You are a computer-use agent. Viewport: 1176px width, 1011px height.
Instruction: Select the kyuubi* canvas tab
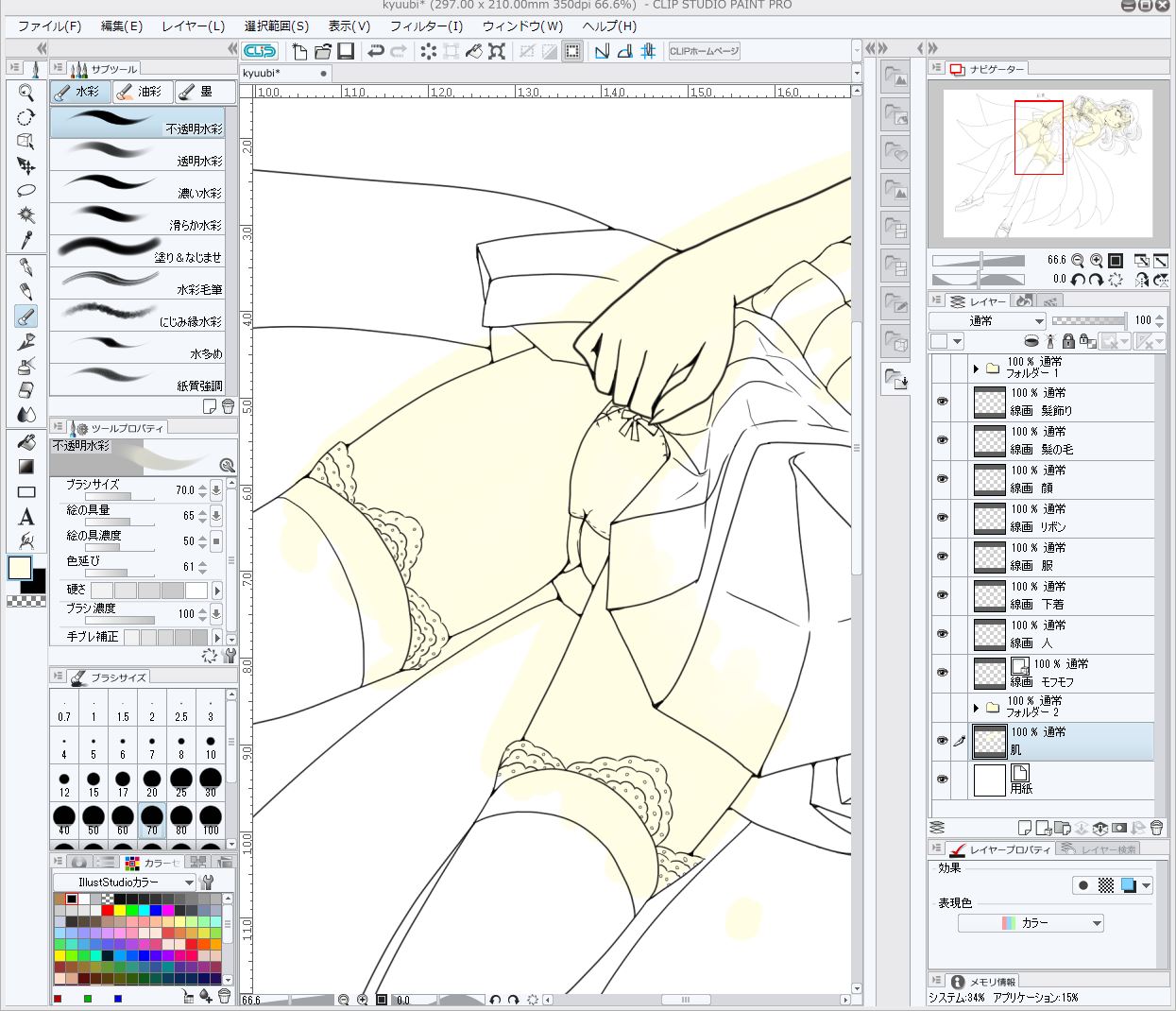pyautogui.click(x=287, y=73)
